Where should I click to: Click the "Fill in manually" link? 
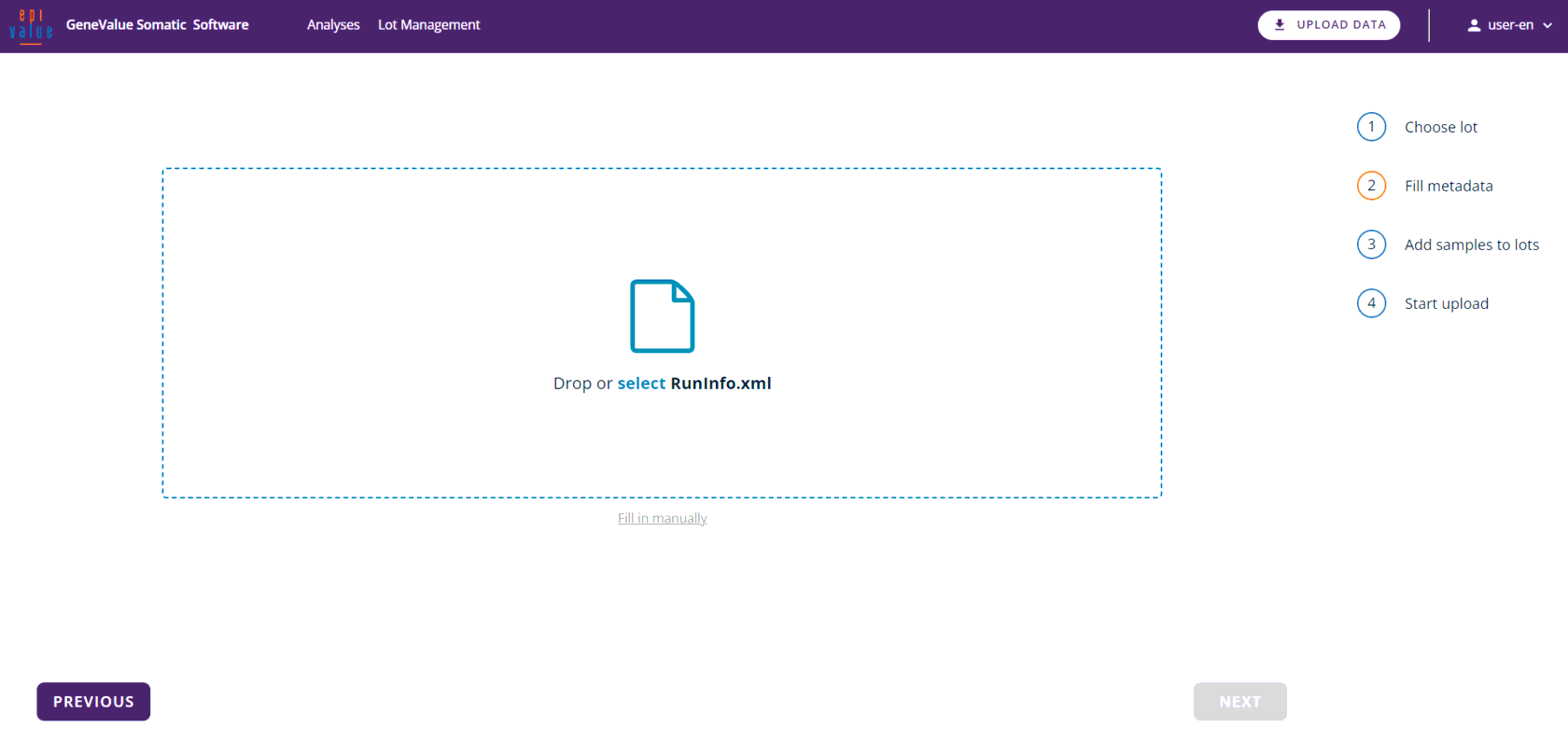point(662,518)
